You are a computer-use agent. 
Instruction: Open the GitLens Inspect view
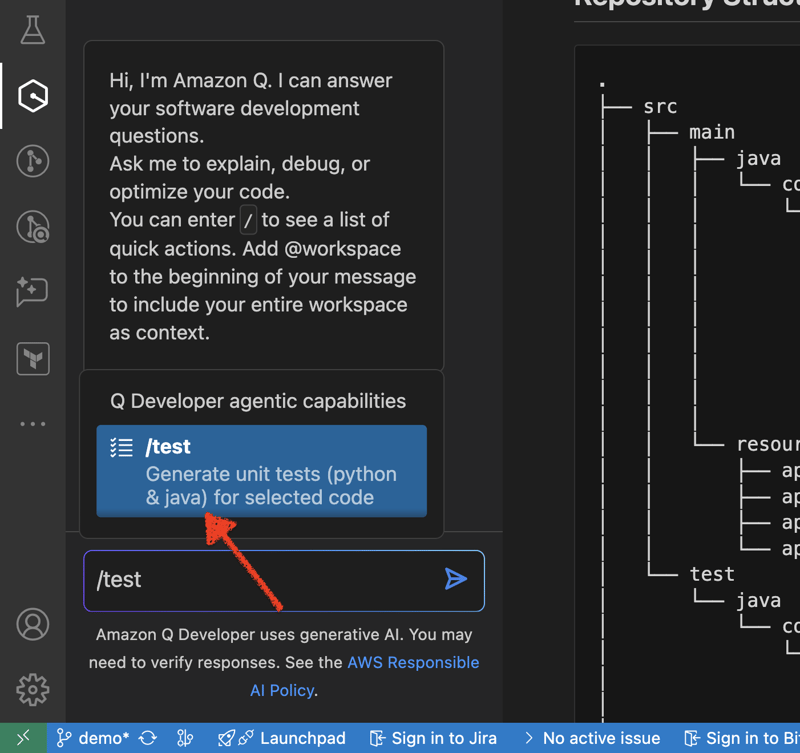(33, 227)
